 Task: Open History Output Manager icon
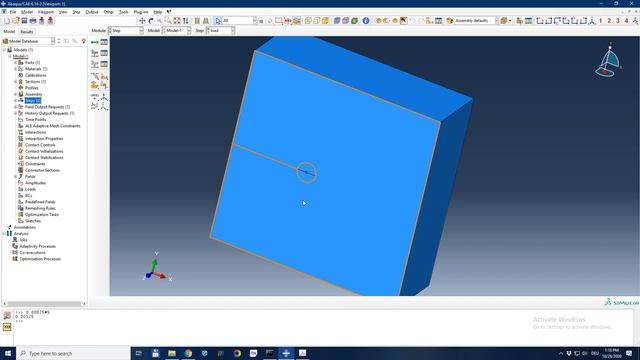coord(104,64)
